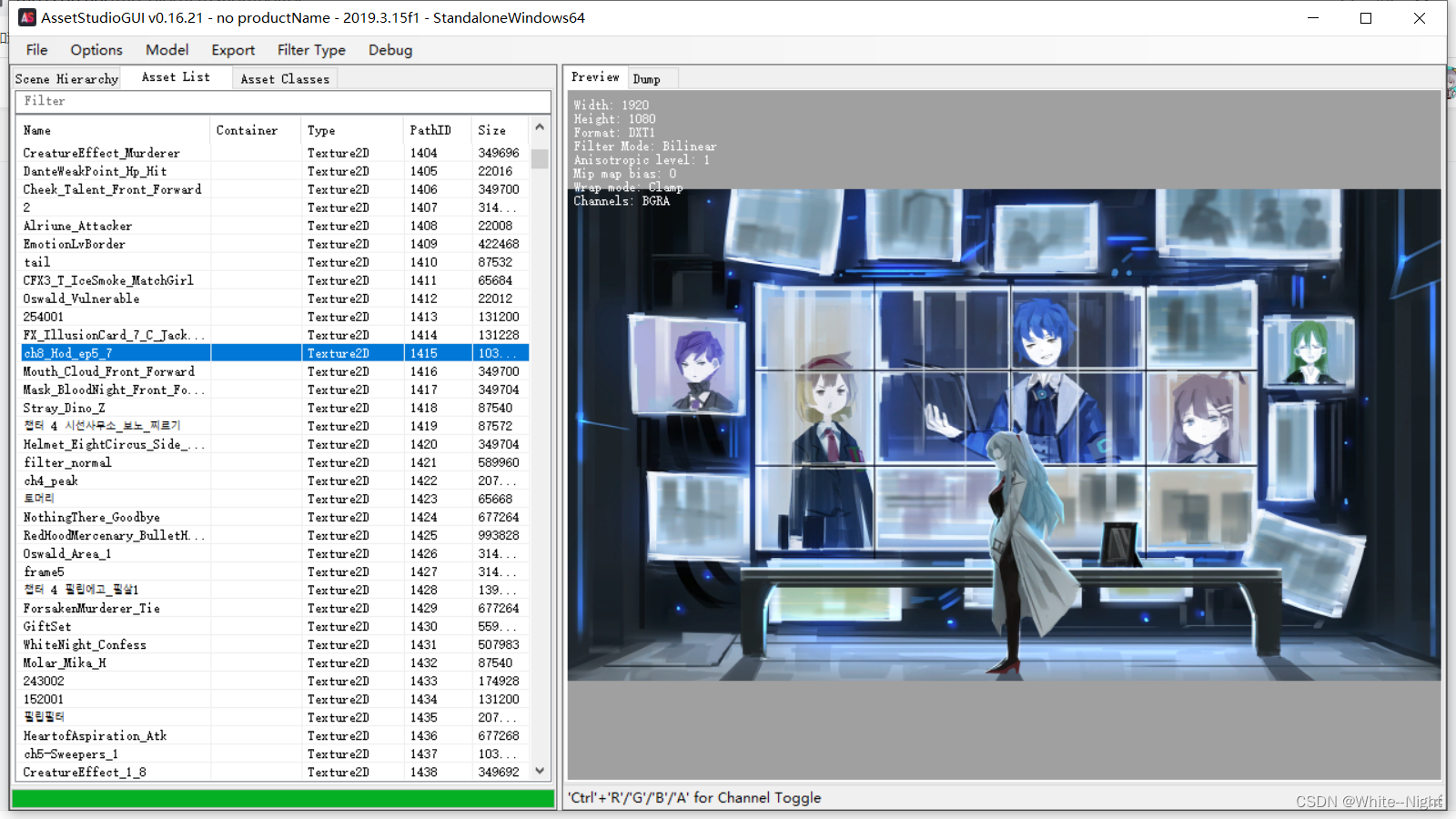The width and height of the screenshot is (1456, 819).
Task: Click the channel toggle hint status text
Action: click(694, 797)
